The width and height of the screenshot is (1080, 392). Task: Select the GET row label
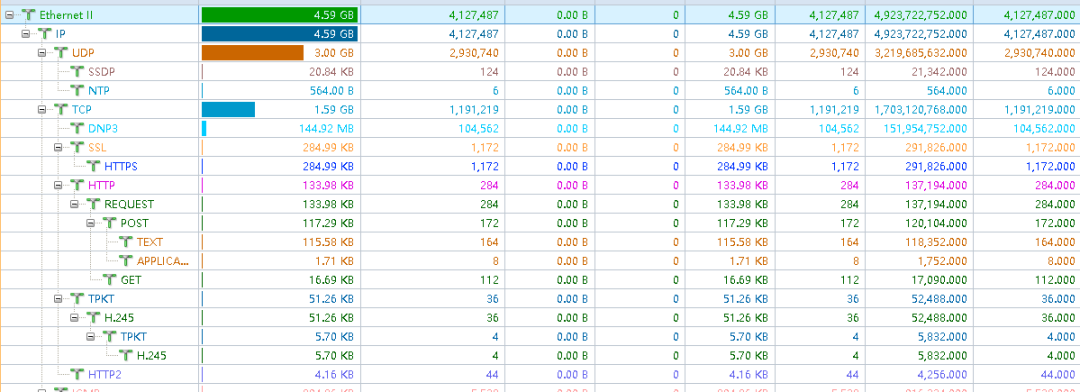131,280
